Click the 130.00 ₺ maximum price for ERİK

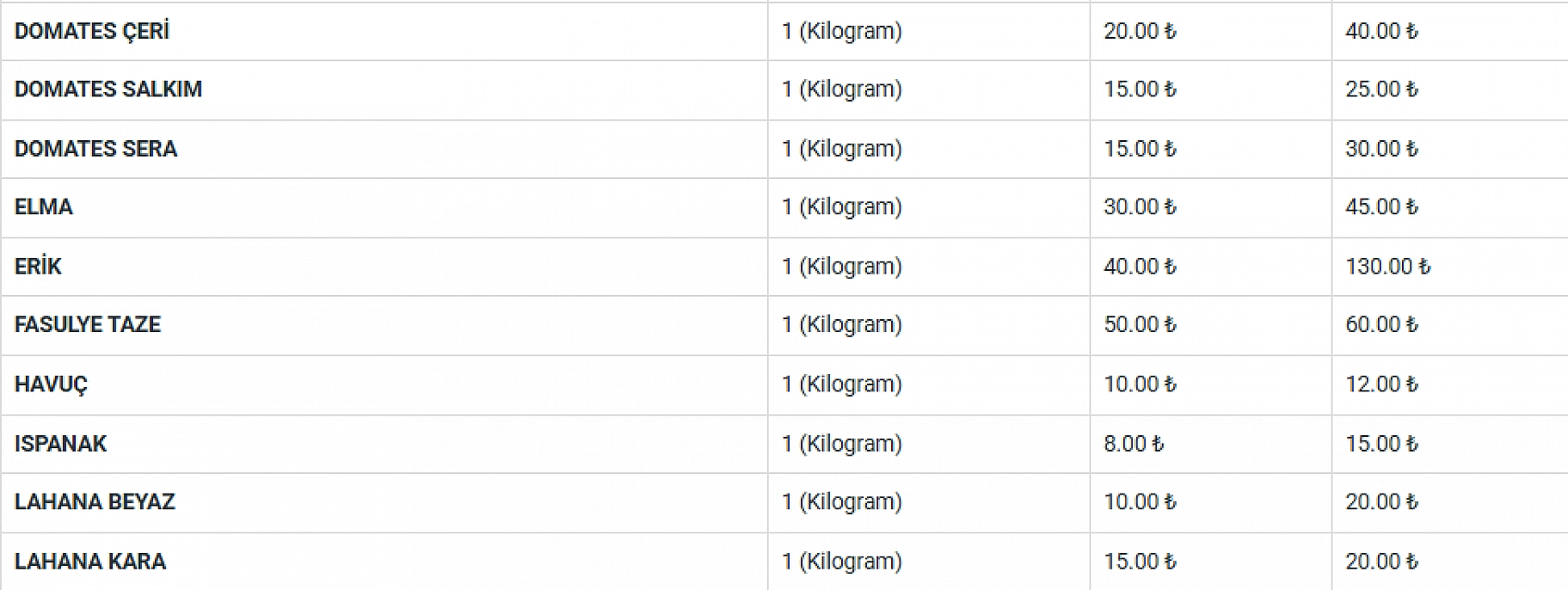click(1387, 267)
